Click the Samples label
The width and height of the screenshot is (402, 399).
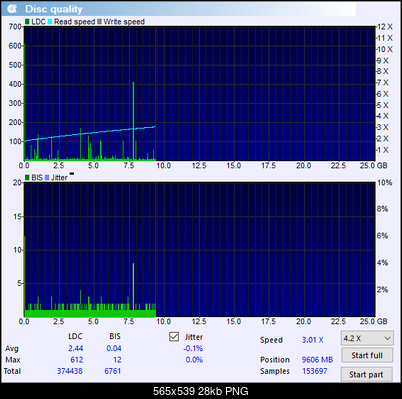[x=275, y=371]
